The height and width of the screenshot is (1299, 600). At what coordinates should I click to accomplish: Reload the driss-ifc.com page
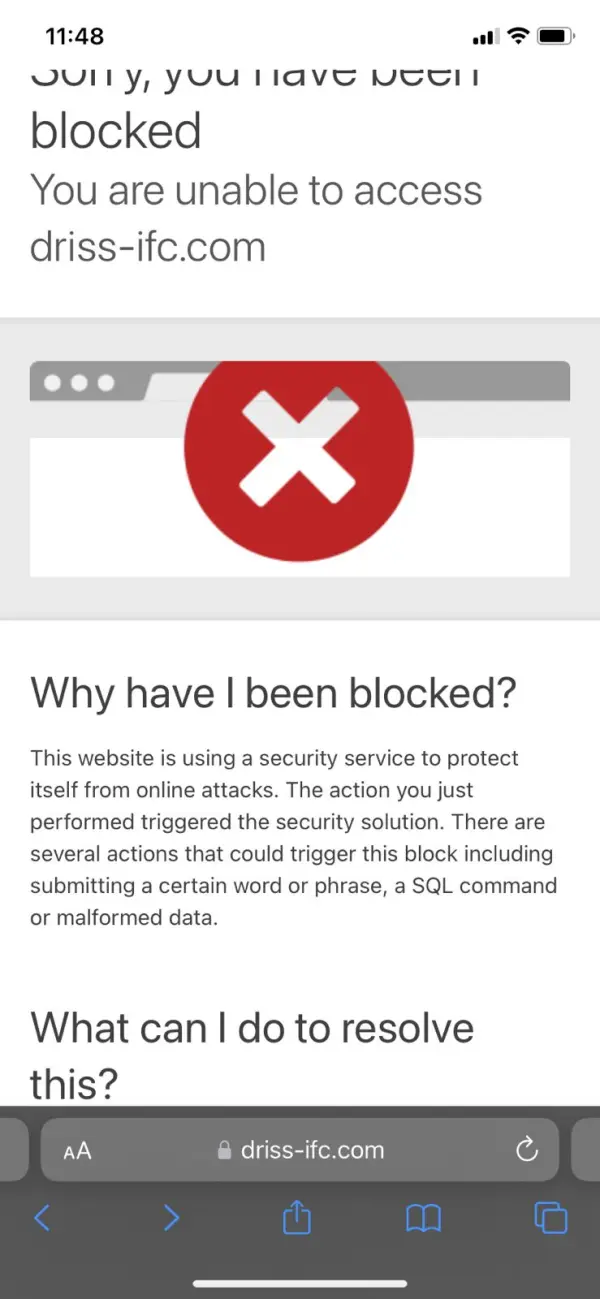(527, 1150)
